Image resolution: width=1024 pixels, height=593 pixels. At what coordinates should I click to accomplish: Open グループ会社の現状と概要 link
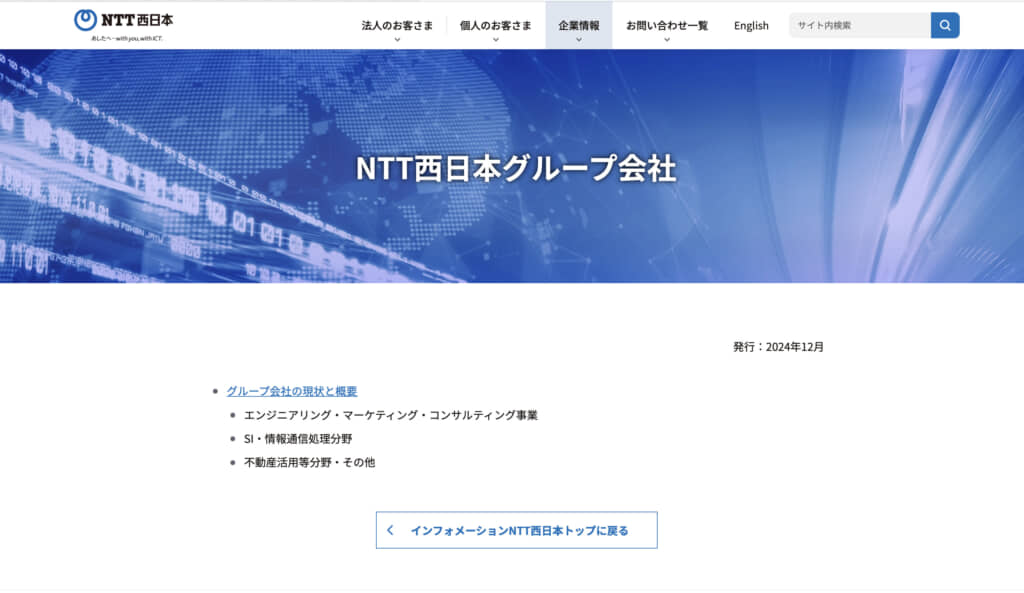click(292, 391)
